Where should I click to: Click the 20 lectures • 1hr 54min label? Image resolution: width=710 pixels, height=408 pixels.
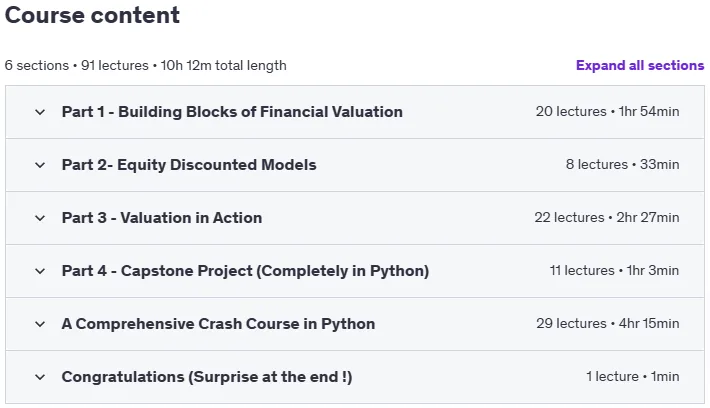click(607, 111)
